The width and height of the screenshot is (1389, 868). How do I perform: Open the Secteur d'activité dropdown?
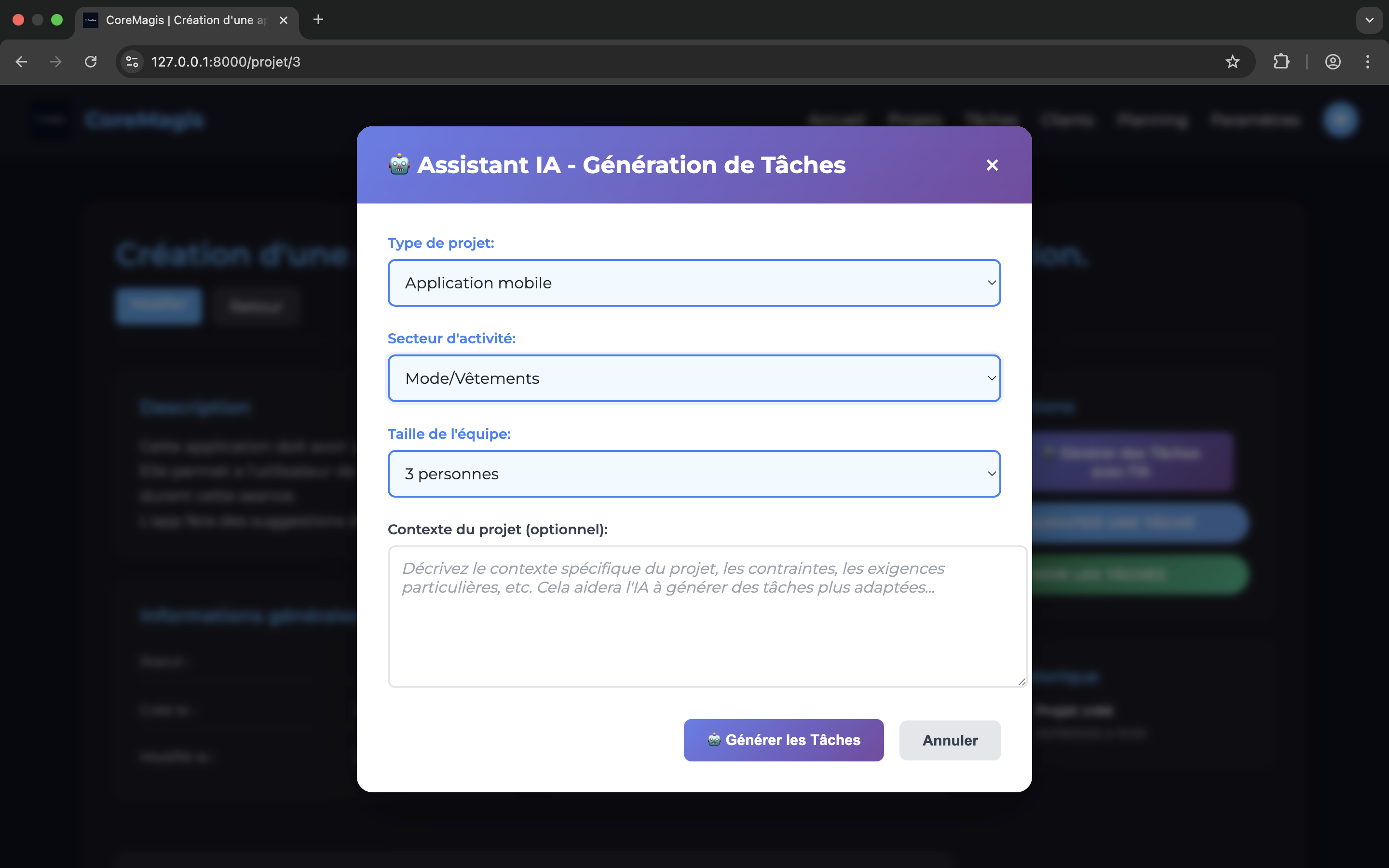click(694, 379)
